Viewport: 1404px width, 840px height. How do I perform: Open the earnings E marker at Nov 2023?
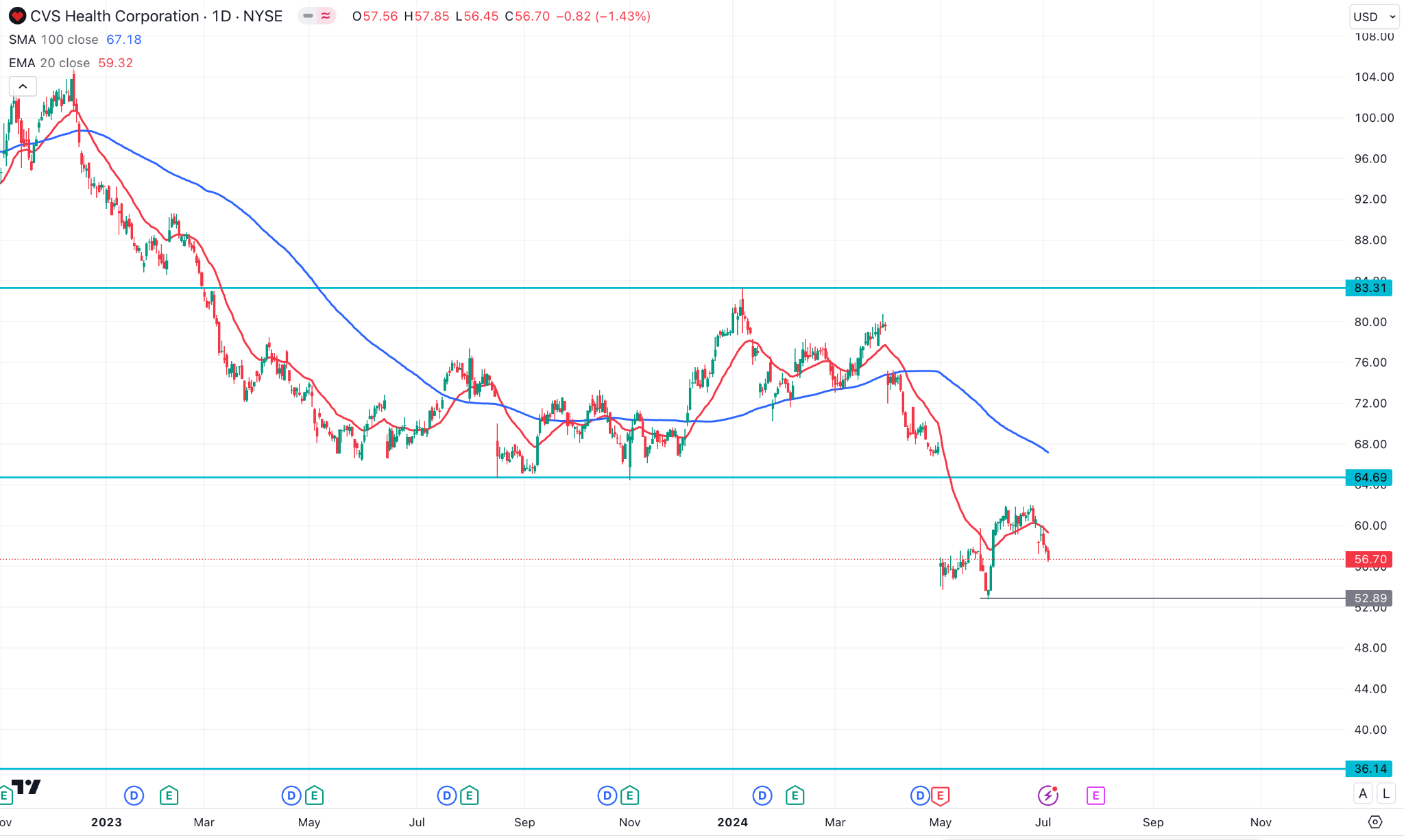tap(629, 795)
